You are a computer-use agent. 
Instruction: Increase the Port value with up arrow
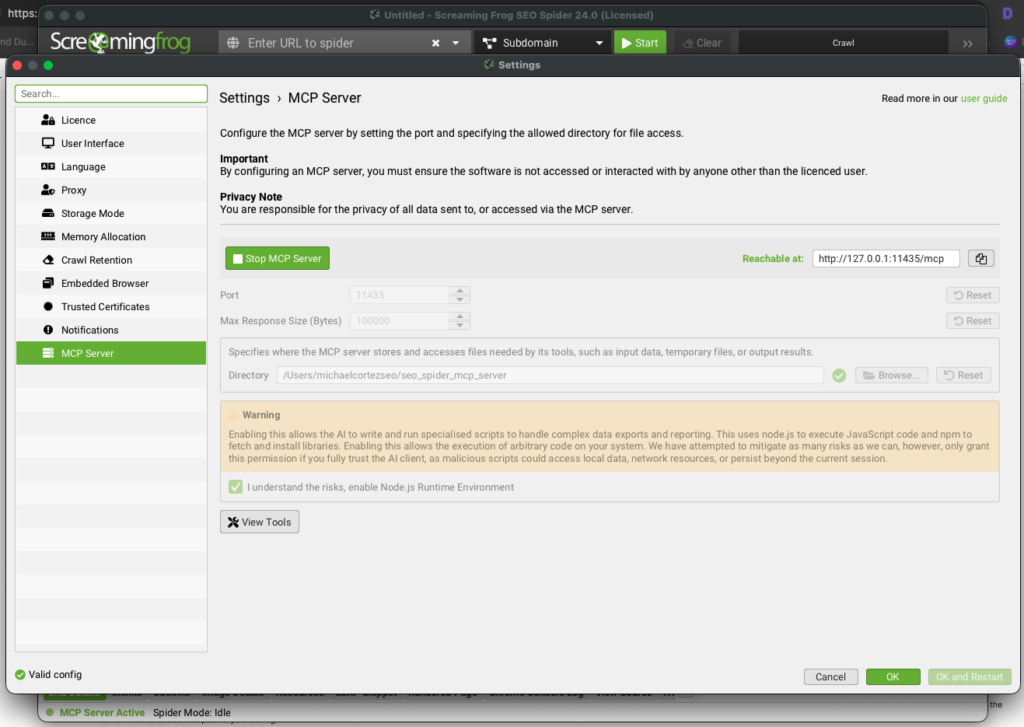coord(460,291)
